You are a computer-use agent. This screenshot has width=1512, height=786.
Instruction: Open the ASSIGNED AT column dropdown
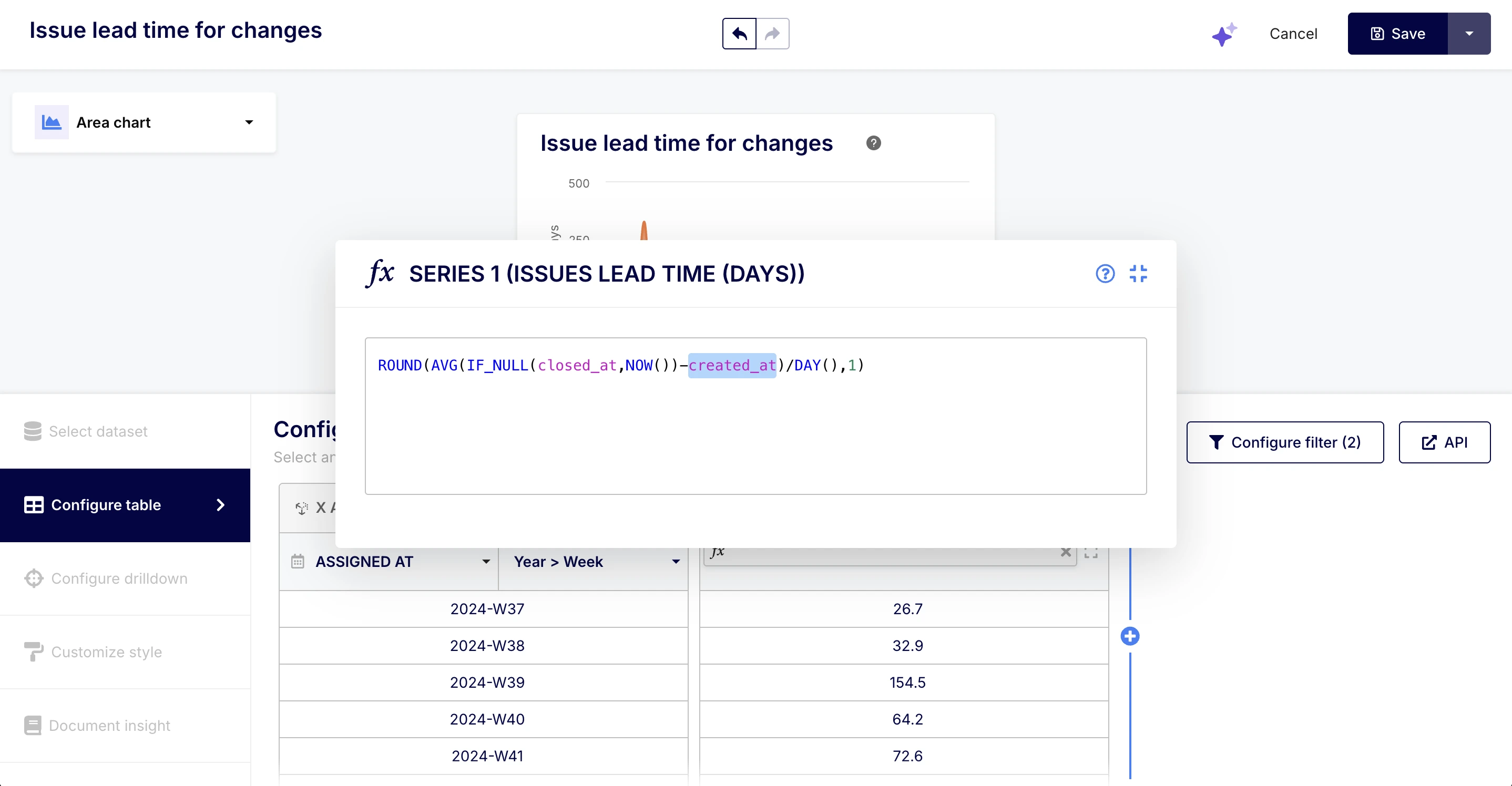pyautogui.click(x=486, y=561)
